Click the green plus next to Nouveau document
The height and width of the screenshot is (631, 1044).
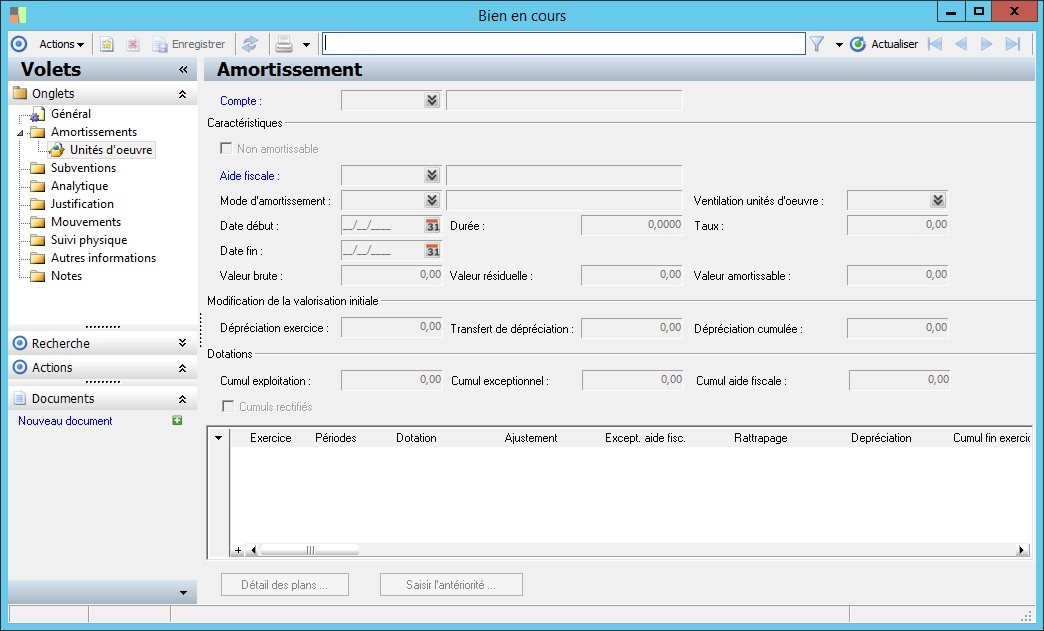tap(177, 421)
